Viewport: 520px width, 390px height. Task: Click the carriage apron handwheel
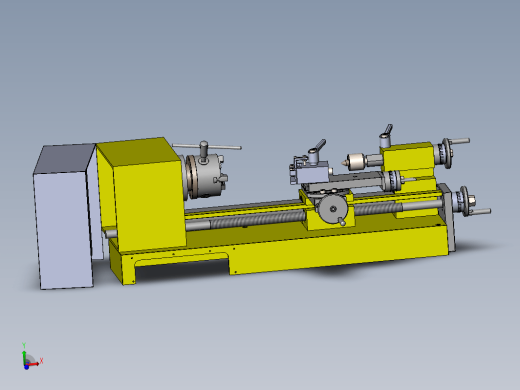332,209
